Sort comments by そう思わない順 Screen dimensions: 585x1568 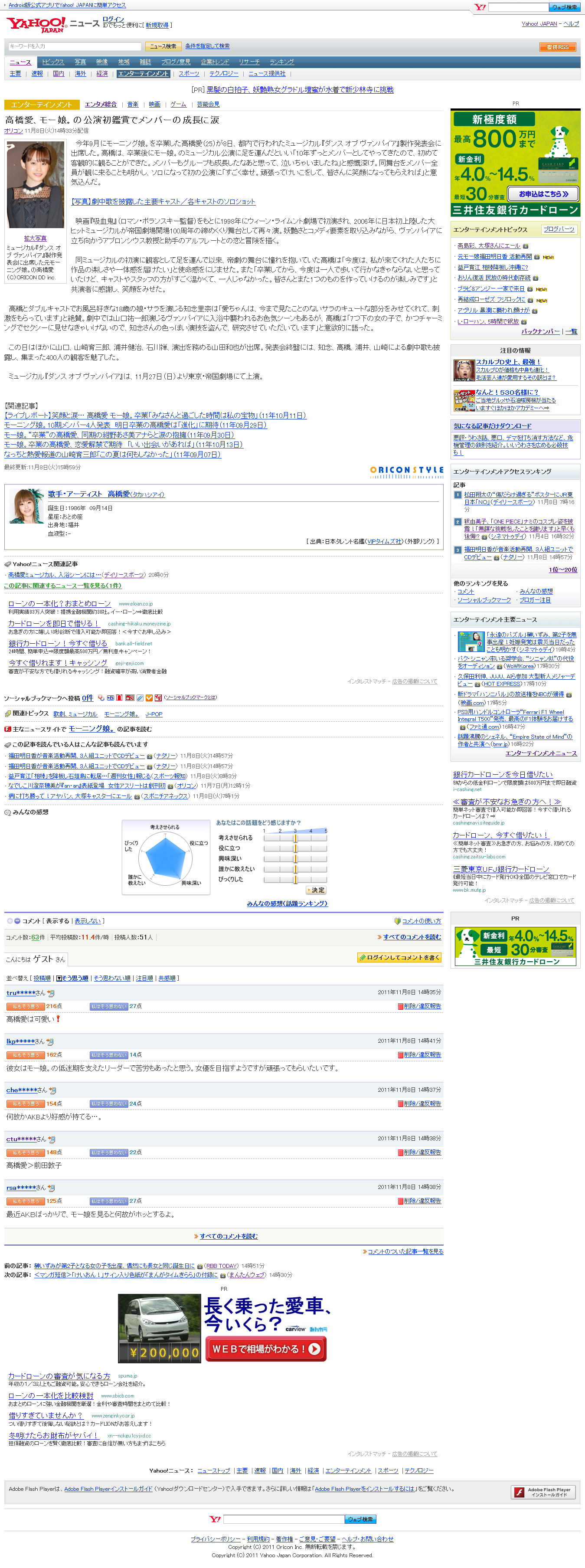pyautogui.click(x=112, y=978)
